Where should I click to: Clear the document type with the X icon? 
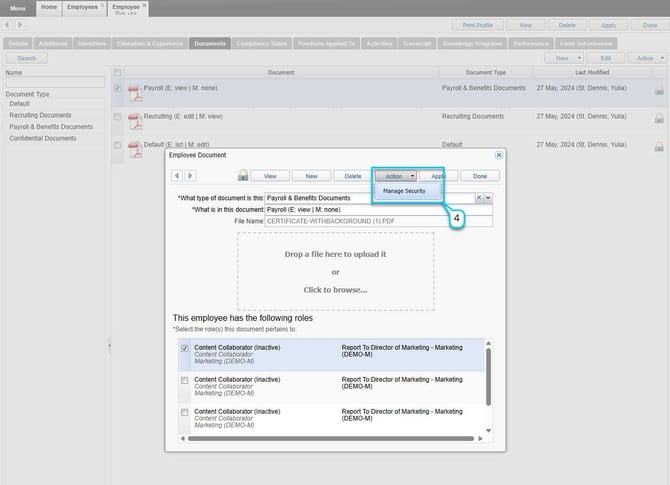tap(478, 198)
